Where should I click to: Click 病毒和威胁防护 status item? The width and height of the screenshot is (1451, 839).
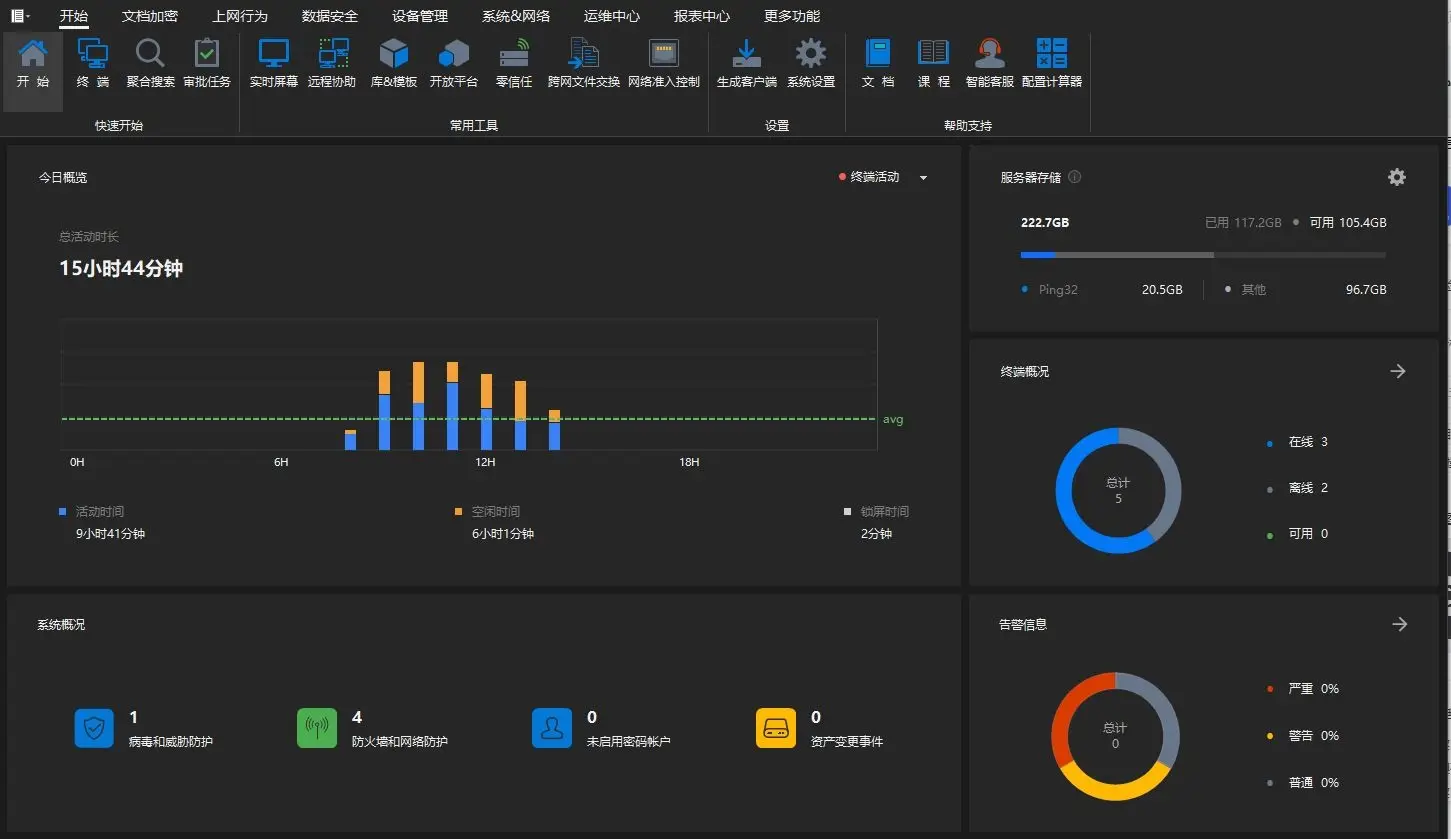pyautogui.click(x=144, y=729)
